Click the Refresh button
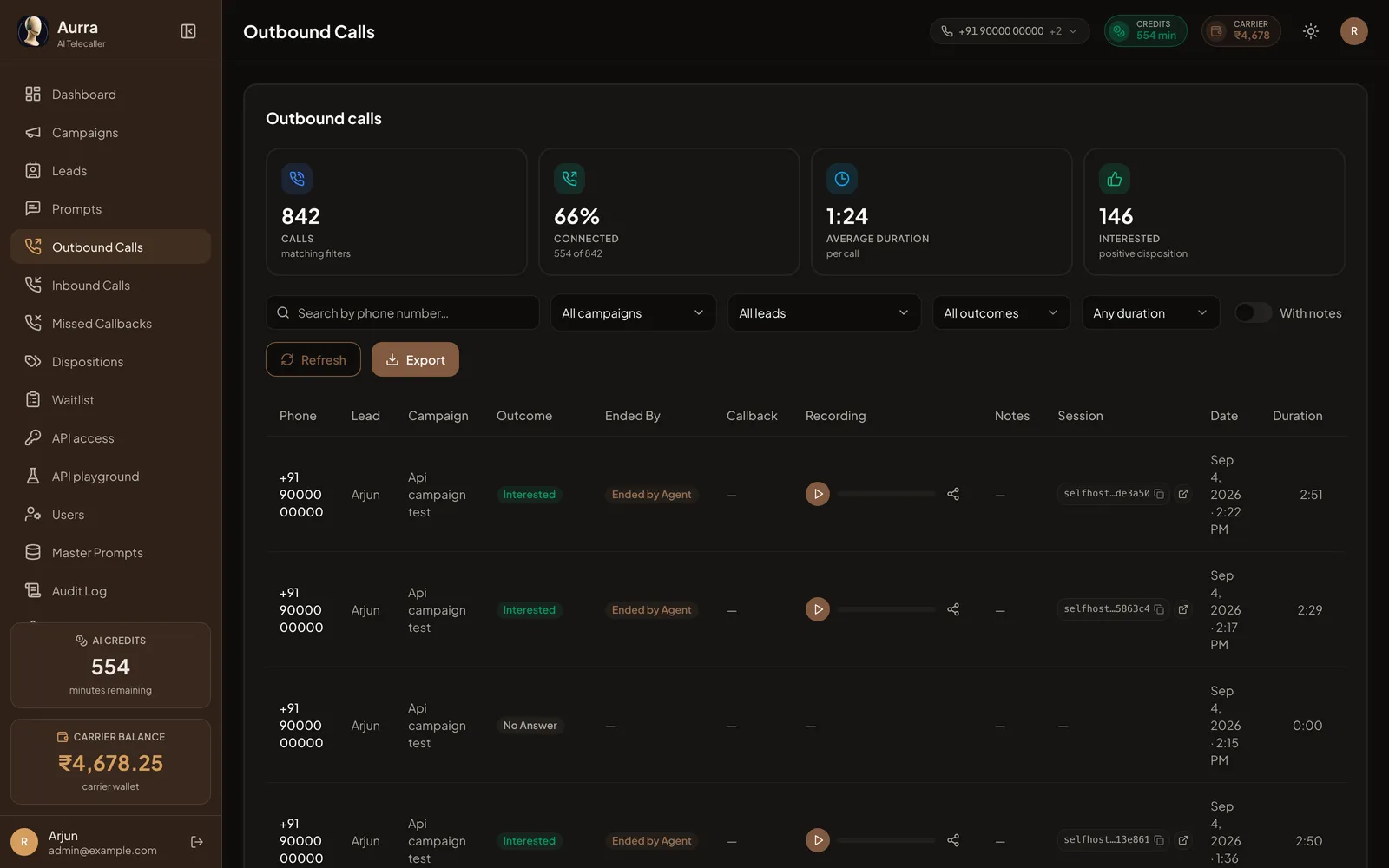 pos(313,359)
